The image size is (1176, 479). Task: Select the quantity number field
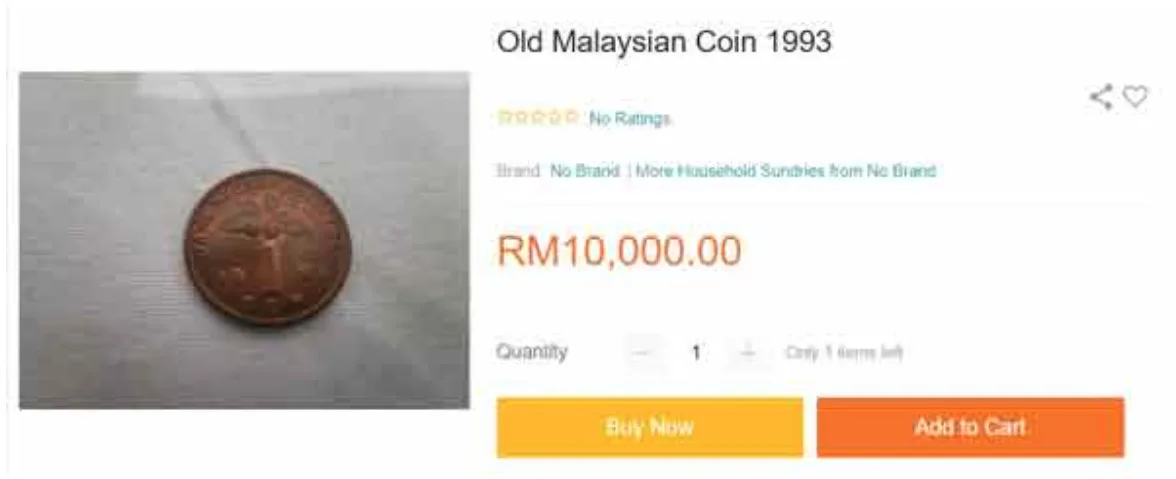point(696,352)
